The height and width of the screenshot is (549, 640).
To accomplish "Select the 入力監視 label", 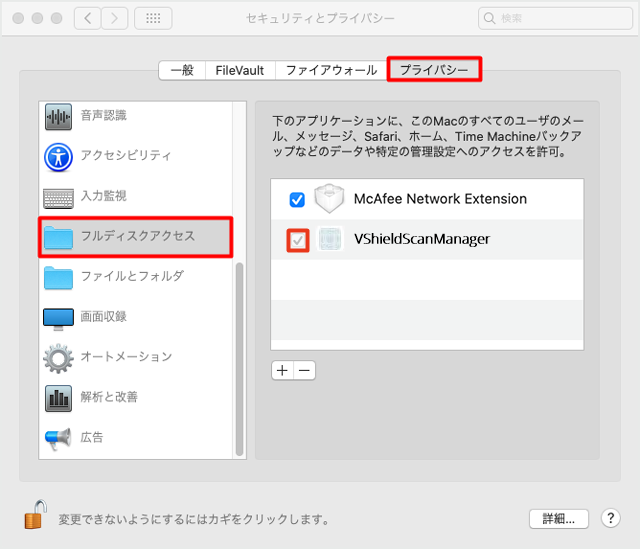I will (x=104, y=196).
